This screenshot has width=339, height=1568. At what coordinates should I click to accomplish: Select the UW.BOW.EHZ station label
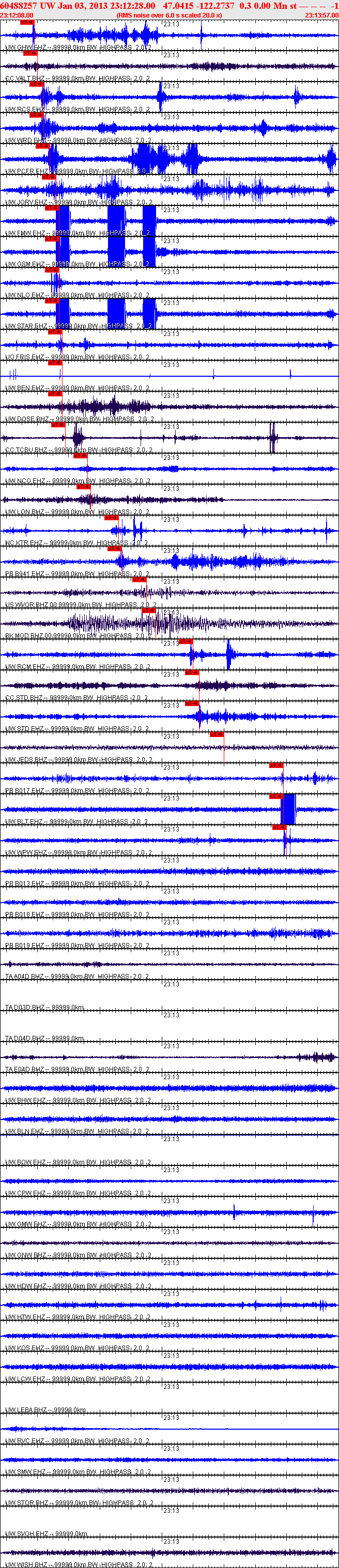click(x=78, y=1163)
